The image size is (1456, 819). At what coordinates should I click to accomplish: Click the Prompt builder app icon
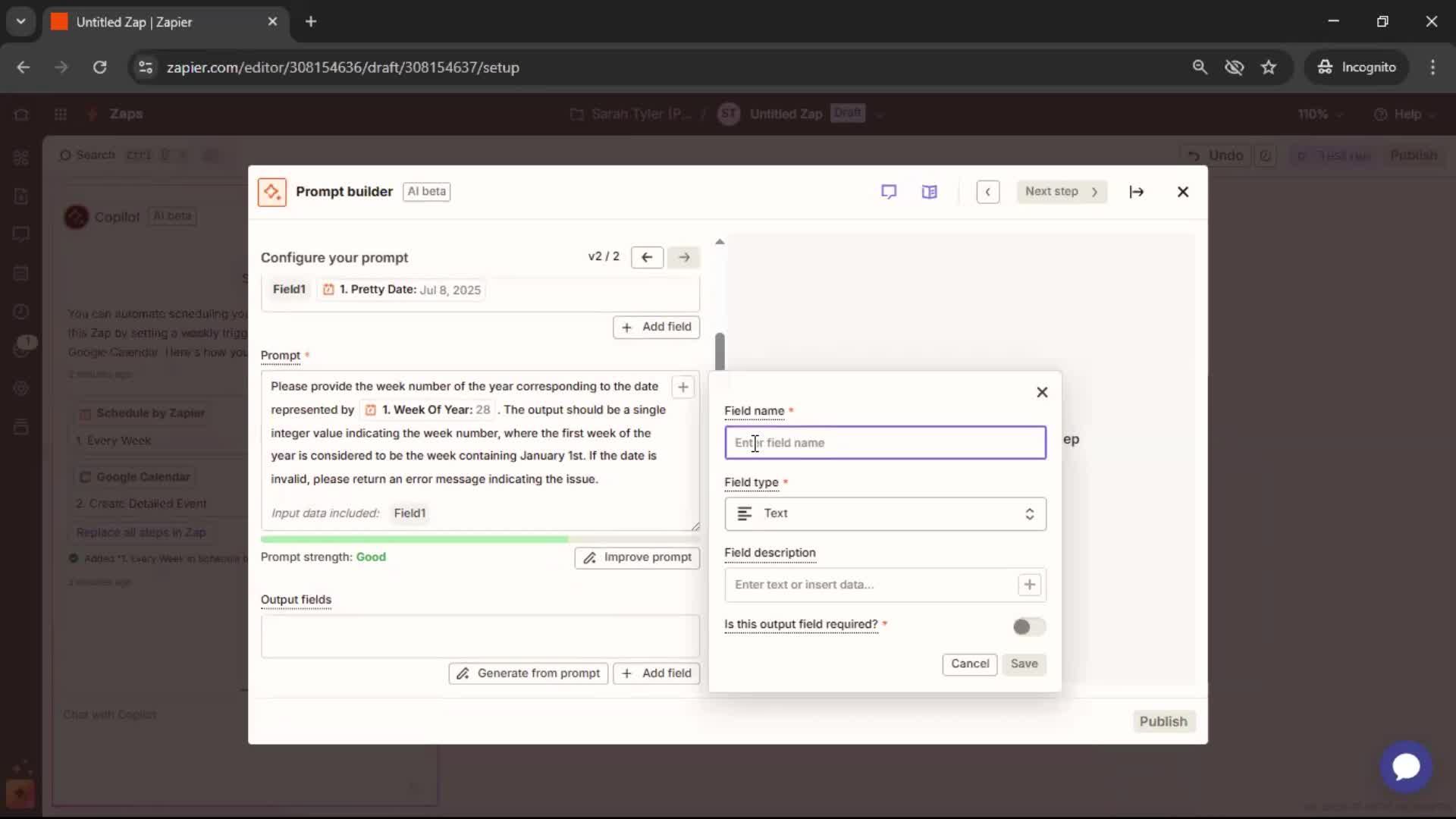click(x=271, y=192)
